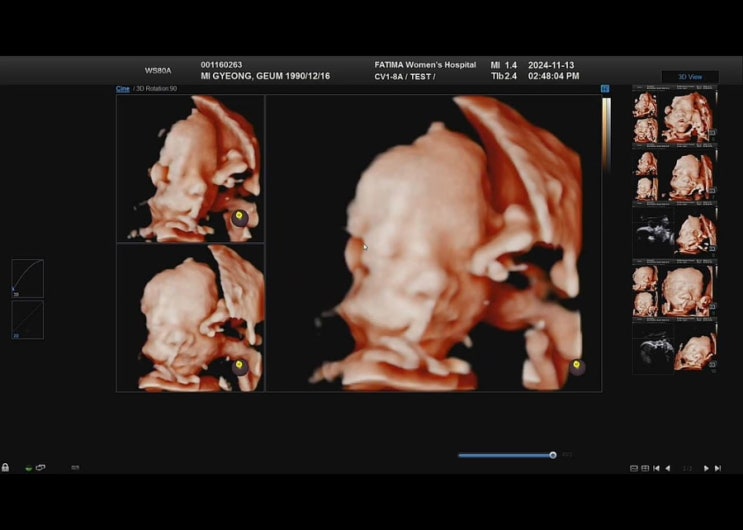Image resolution: width=743 pixels, height=530 pixels.
Task: Click the yellow light marker in main view
Action: click(576, 366)
